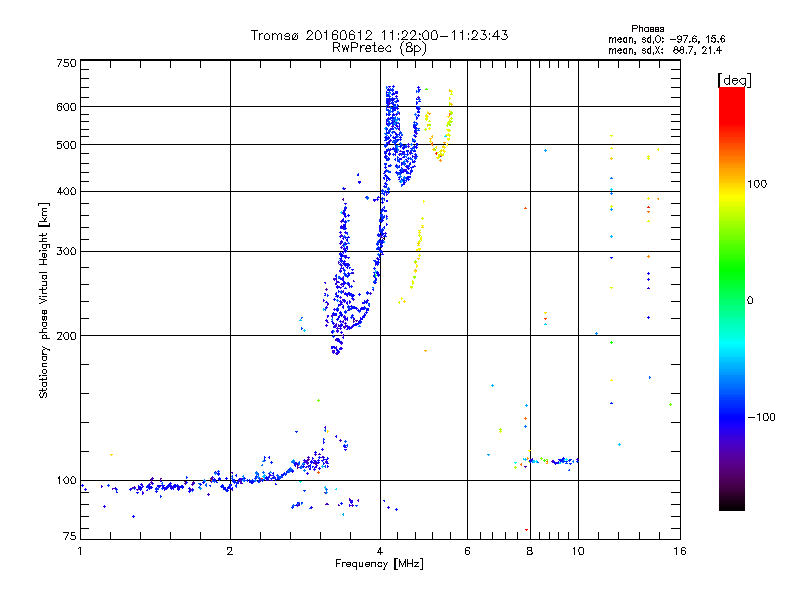Select the 'RwPretec (8p)' subtitle text

point(379,48)
